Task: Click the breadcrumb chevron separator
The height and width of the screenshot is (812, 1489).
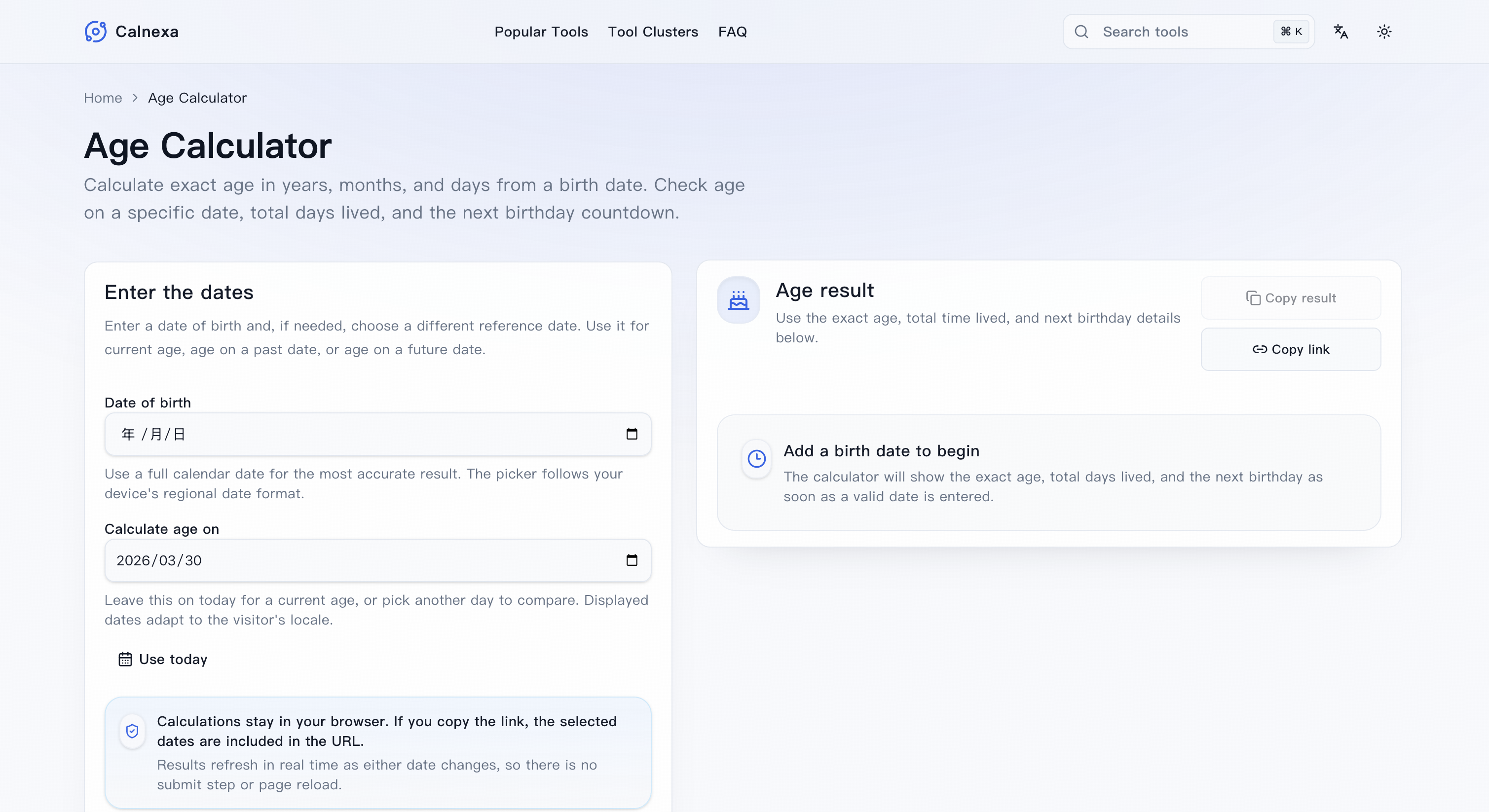Action: [x=135, y=98]
